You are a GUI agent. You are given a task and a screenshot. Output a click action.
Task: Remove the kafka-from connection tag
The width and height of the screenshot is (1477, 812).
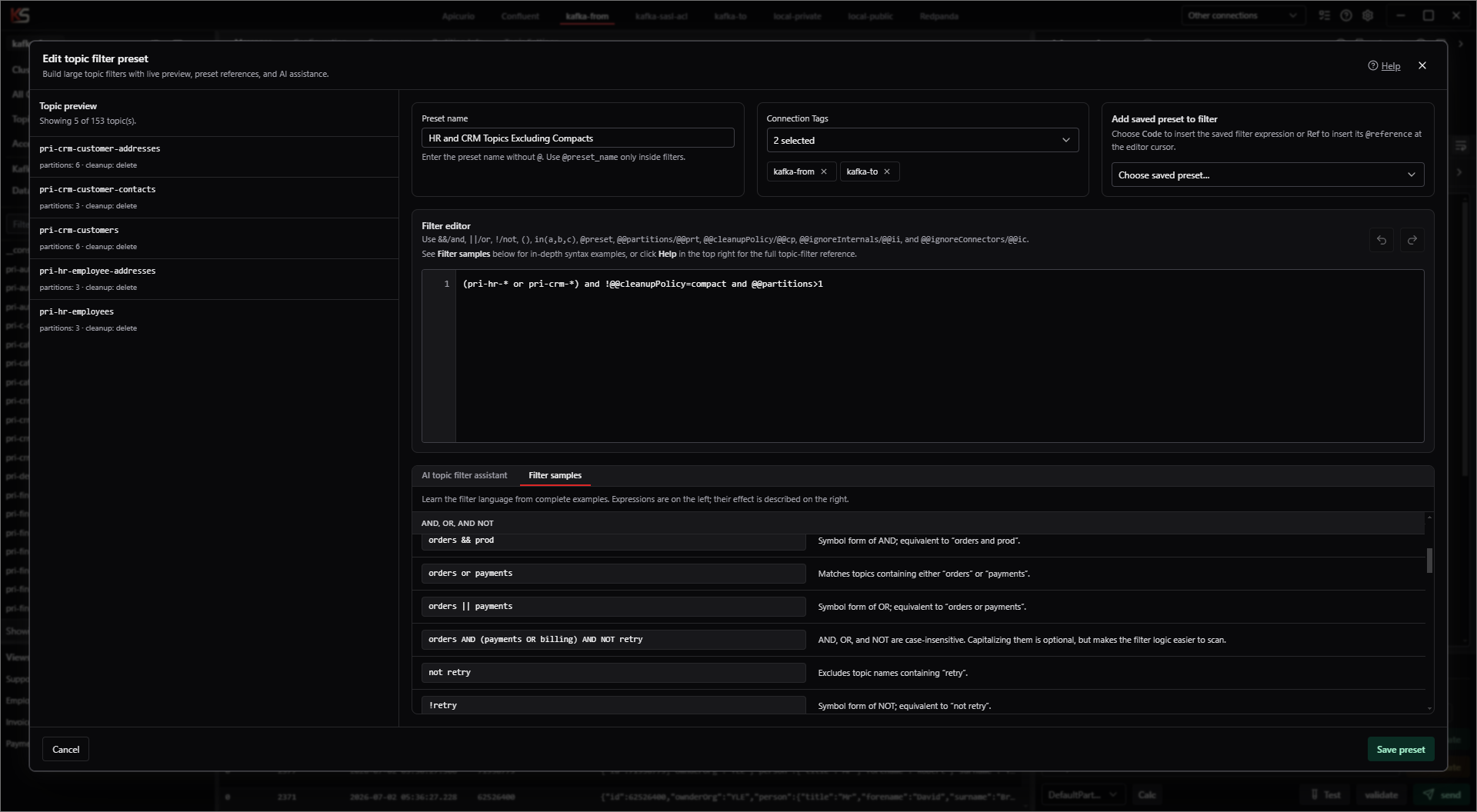pos(824,171)
